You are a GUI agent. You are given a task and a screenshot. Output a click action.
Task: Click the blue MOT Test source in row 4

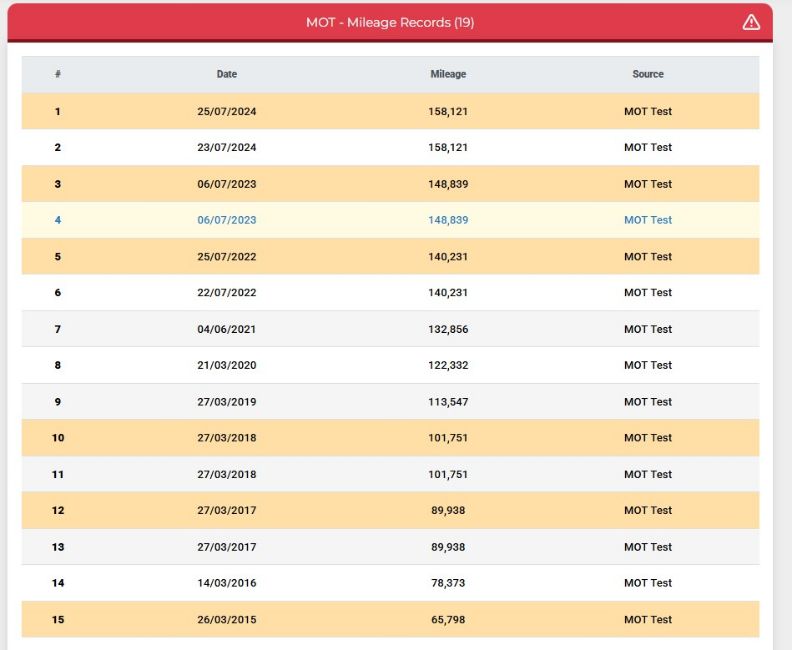(648, 220)
